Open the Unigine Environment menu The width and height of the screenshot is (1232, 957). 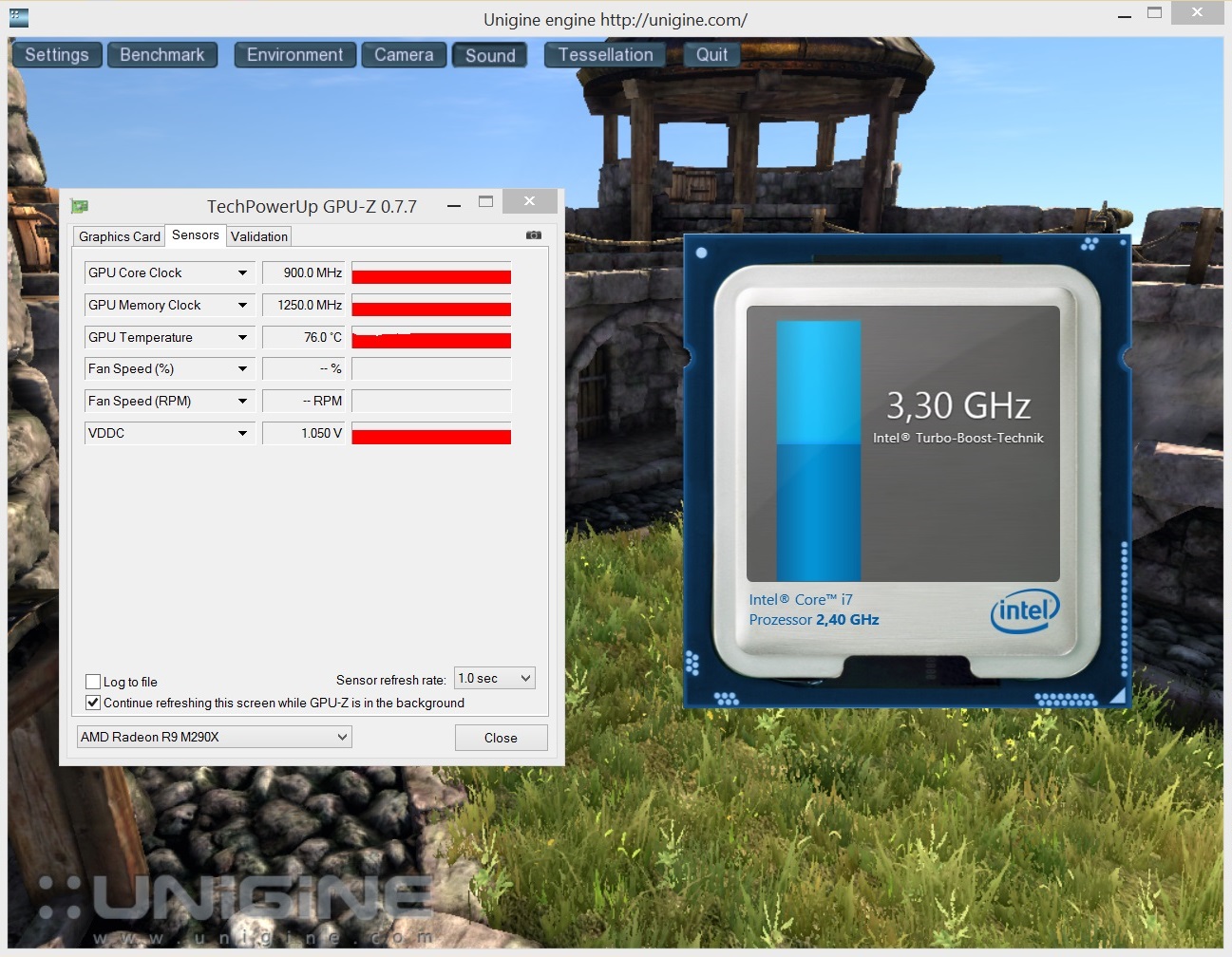pyautogui.click(x=295, y=55)
